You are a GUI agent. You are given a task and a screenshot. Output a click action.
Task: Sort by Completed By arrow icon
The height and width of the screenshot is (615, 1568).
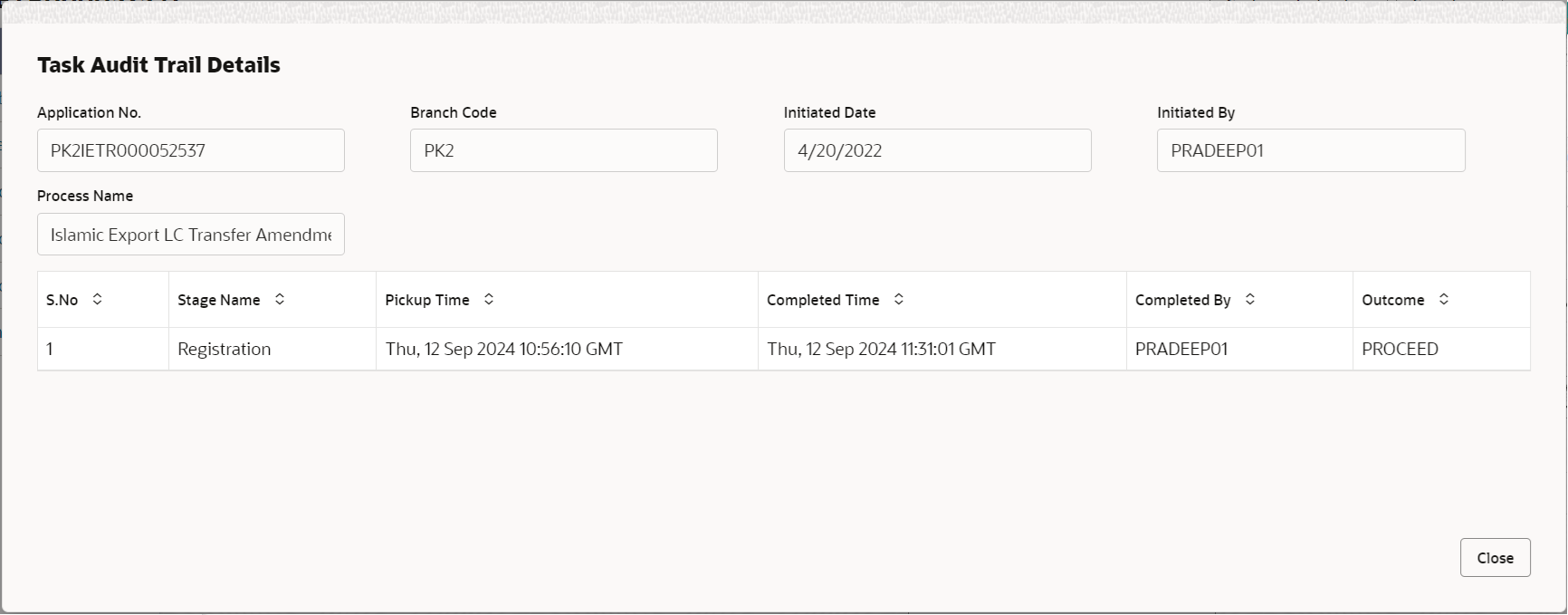(x=1250, y=299)
